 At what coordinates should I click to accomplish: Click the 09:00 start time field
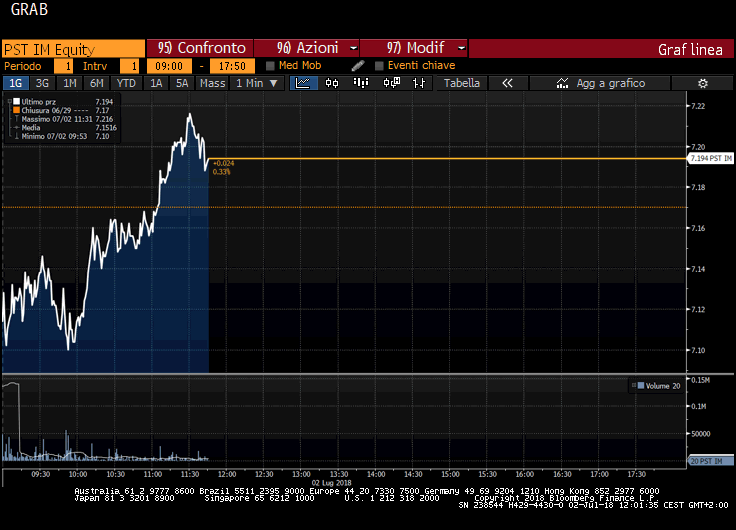pos(169,66)
